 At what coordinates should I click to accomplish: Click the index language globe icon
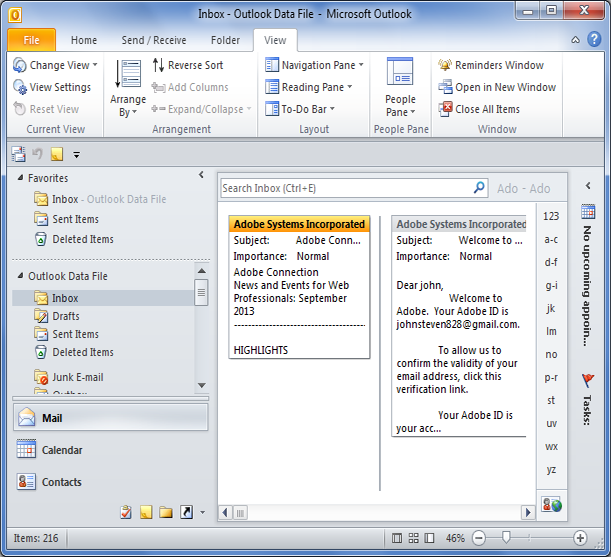(x=552, y=504)
